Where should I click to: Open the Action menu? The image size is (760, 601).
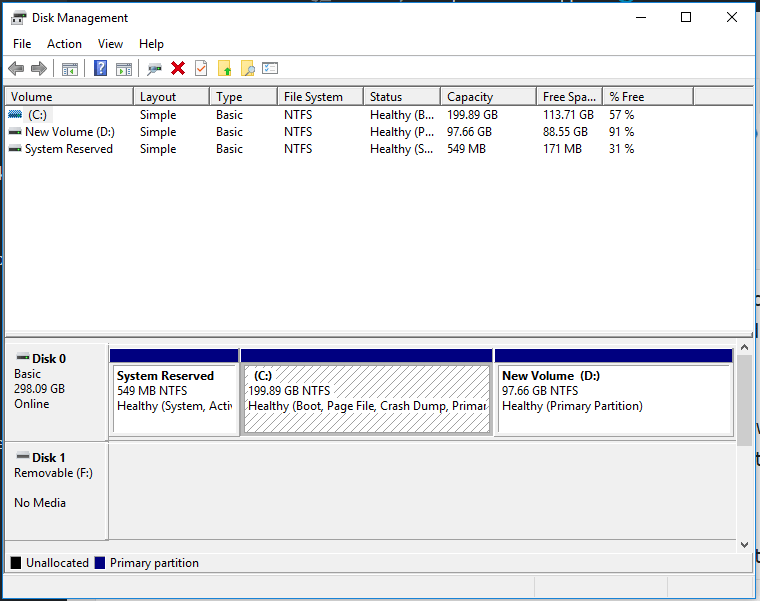[64, 44]
